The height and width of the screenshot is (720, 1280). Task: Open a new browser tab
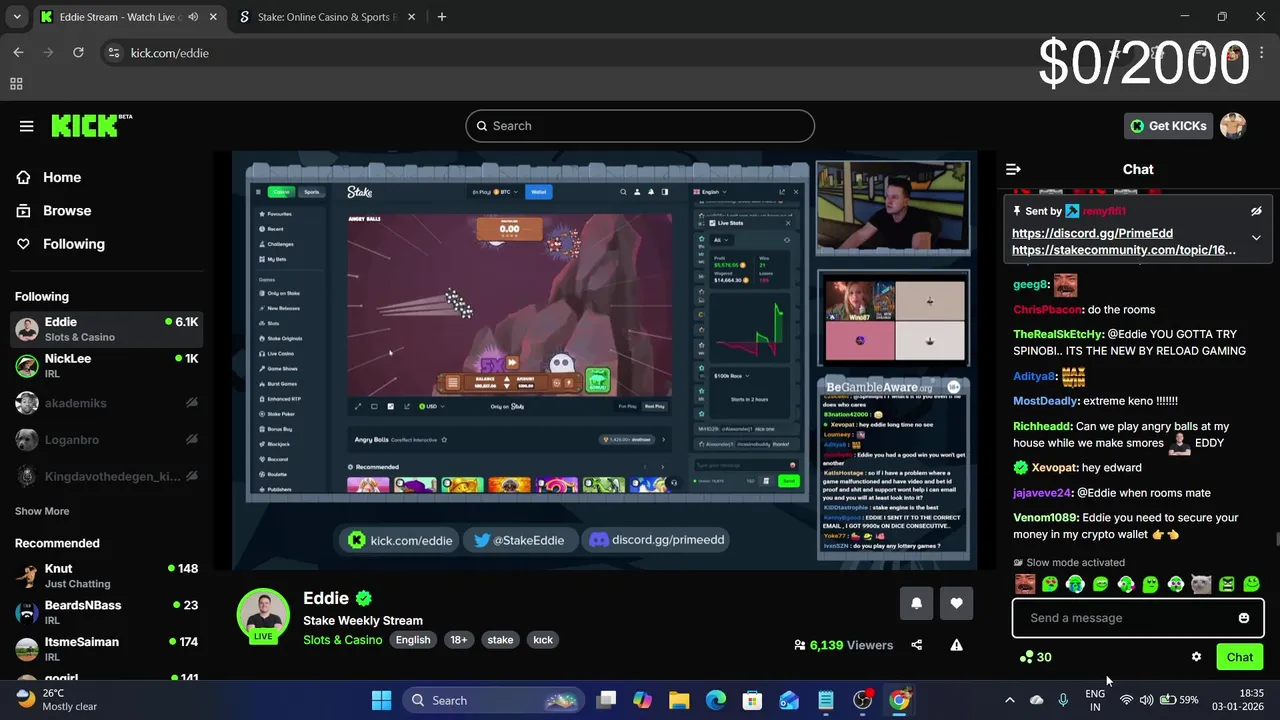[442, 17]
